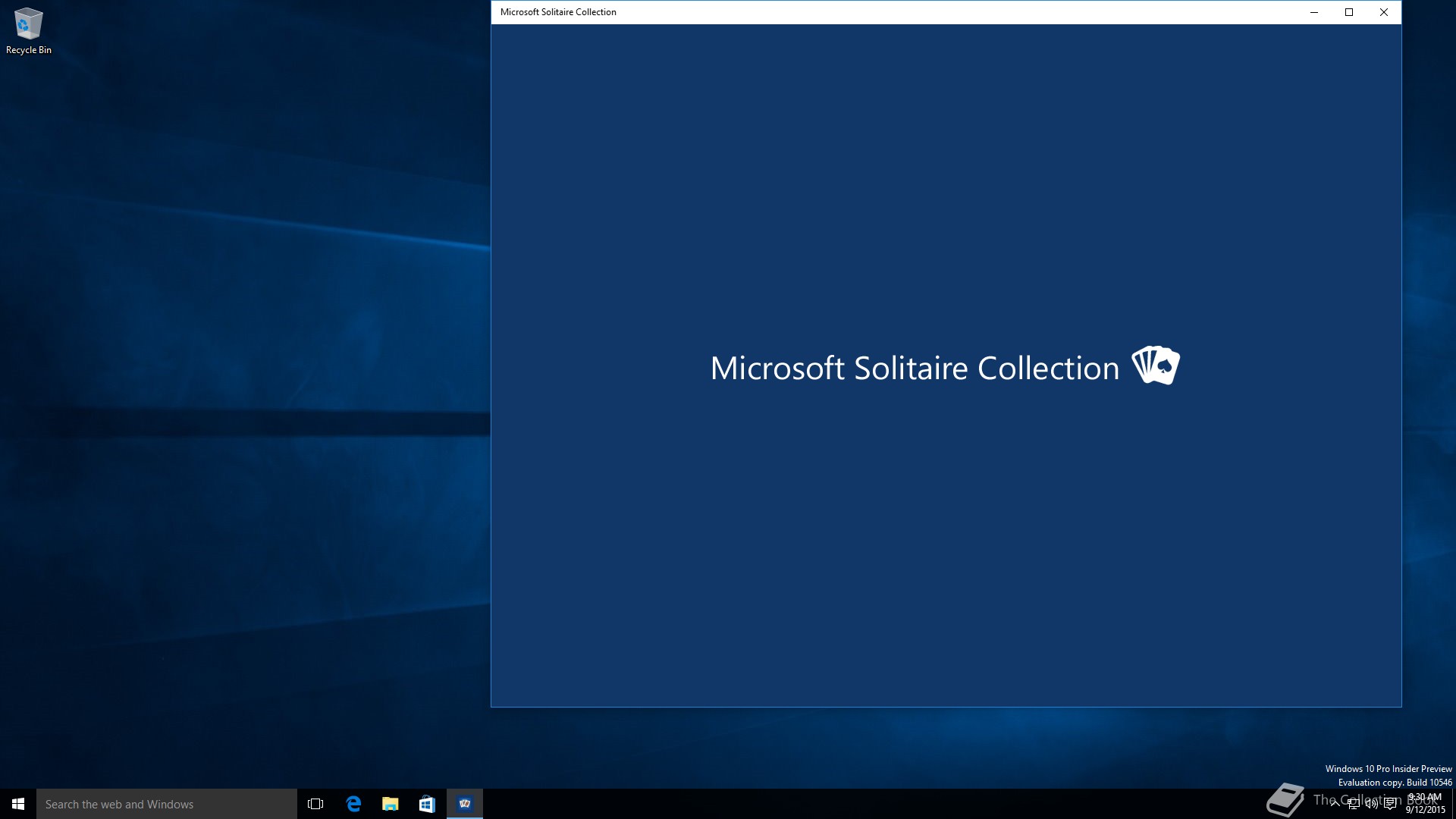The width and height of the screenshot is (1456, 819).
Task: Open the volume control tray icon
Action: pos(1372,805)
